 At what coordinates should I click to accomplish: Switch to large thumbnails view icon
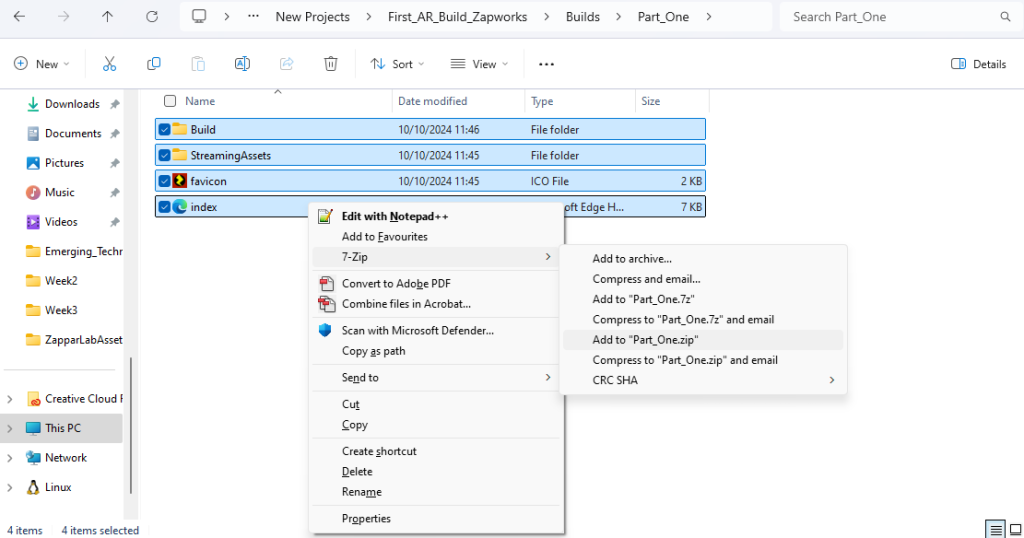(1015, 529)
